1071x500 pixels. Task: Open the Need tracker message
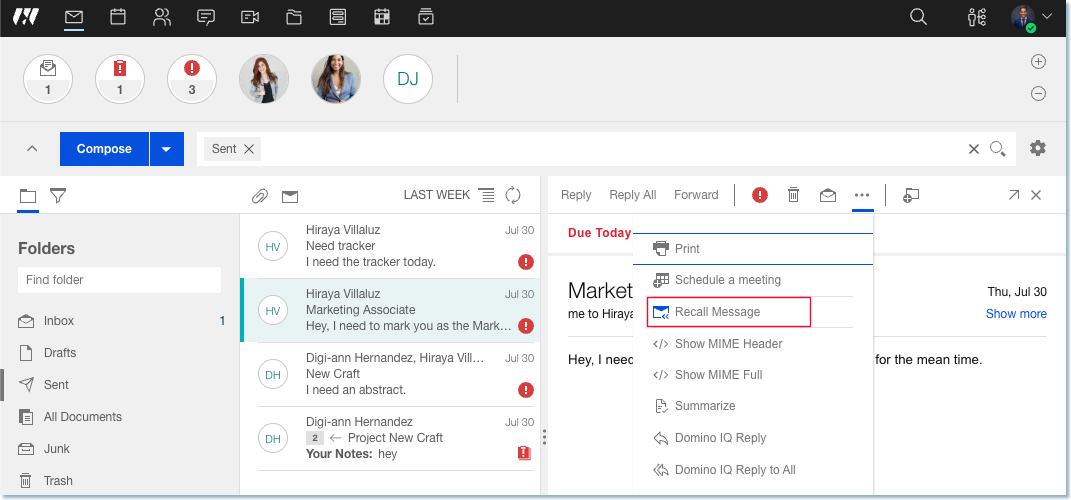coord(390,246)
